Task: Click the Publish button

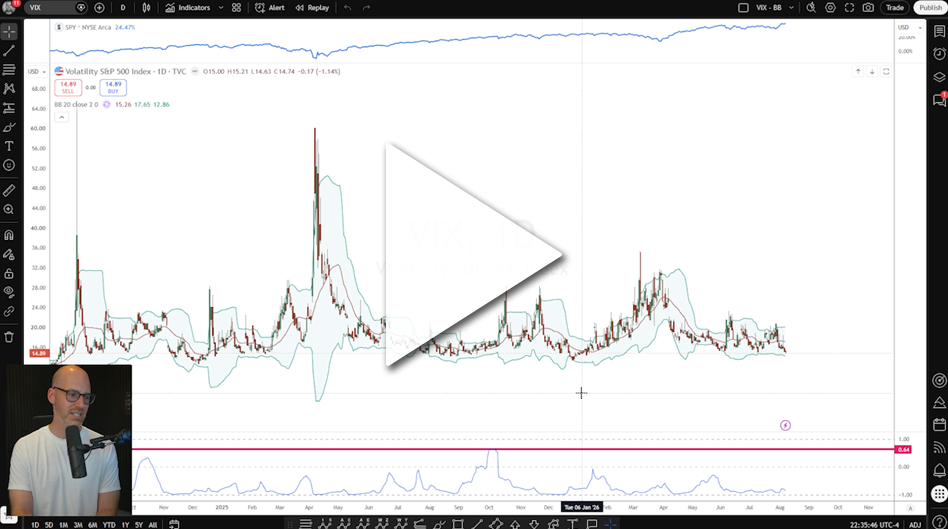Action: tap(930, 8)
